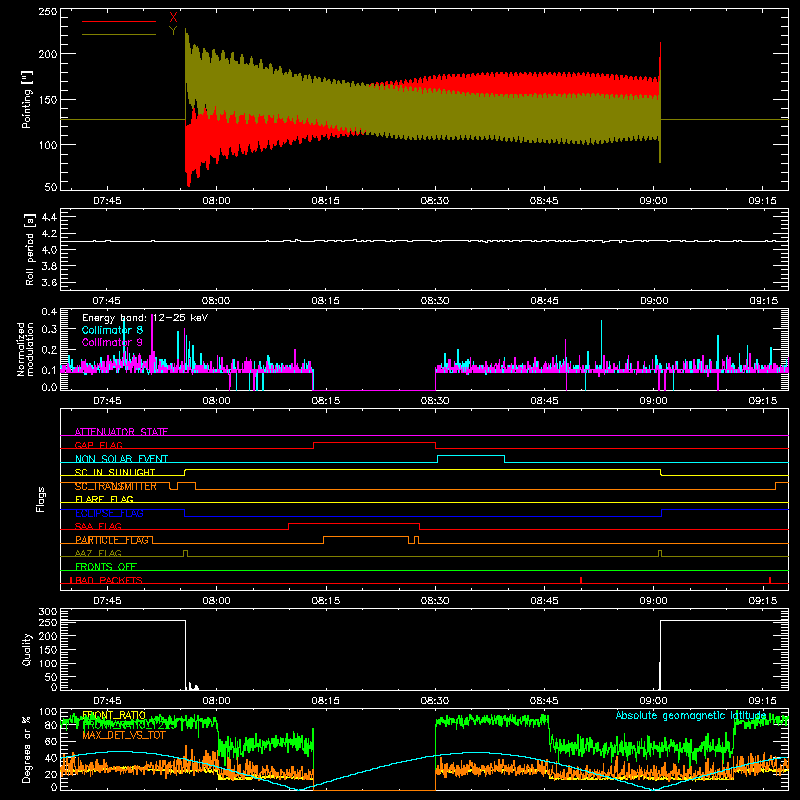Screen dimensions: 800x800
Task: Click the Normalized modulation axis title
Action: (x=25, y=349)
